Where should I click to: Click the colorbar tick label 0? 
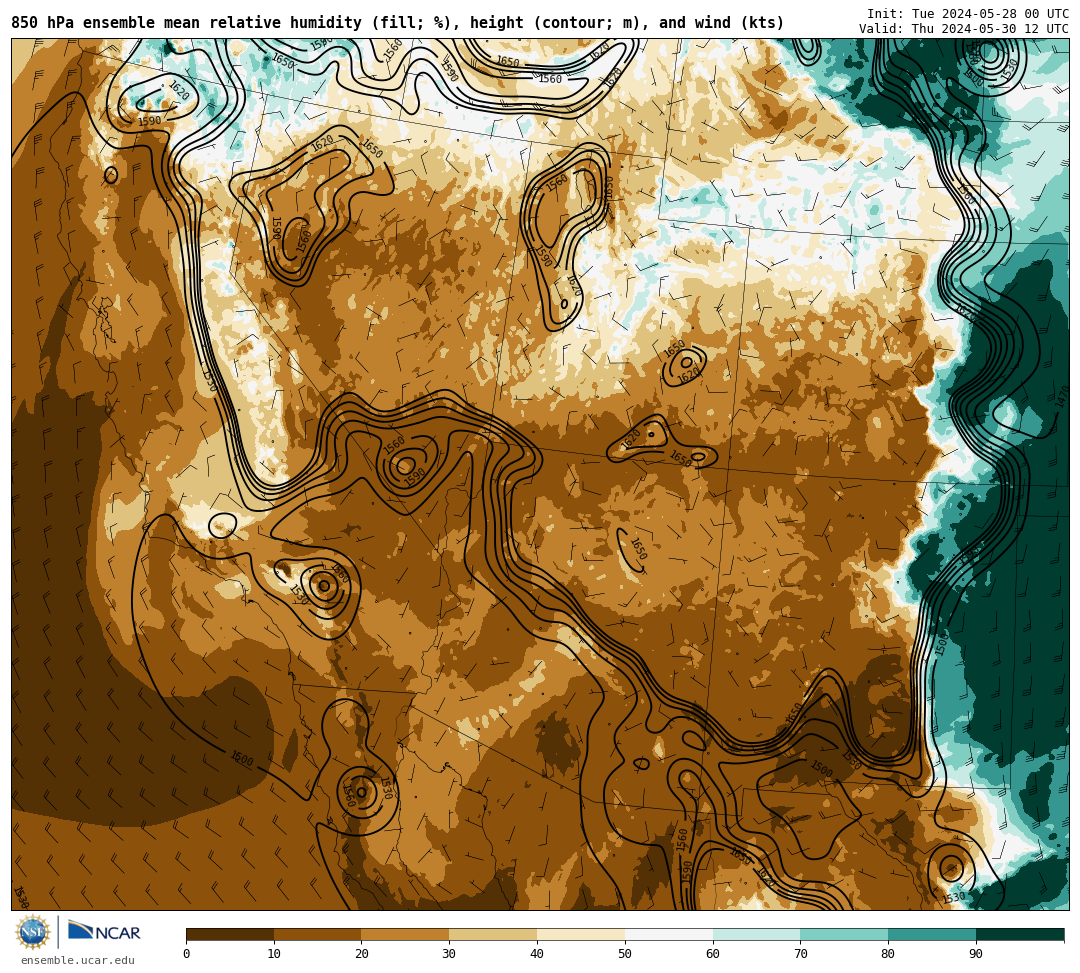tap(187, 954)
